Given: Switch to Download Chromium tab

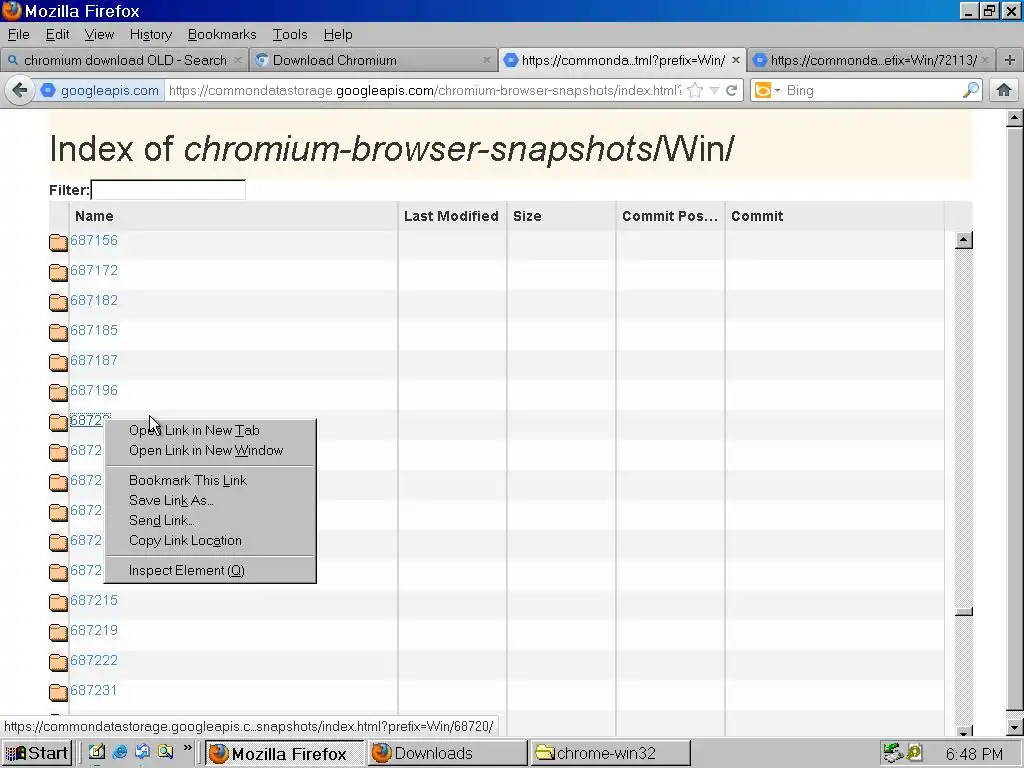Looking at the screenshot, I should click(374, 60).
